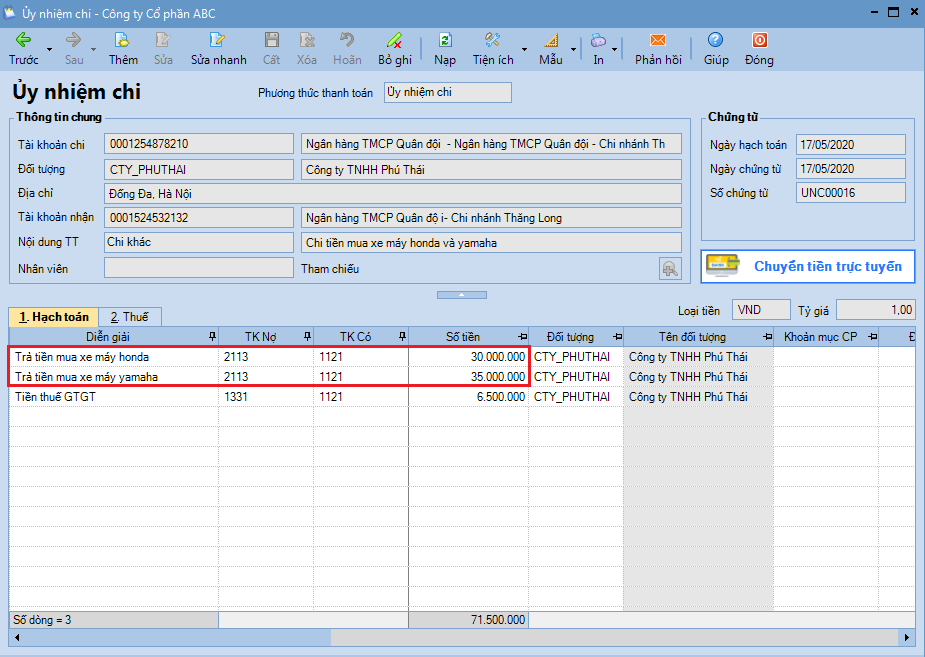
Task: Open the Phương thức thanh toán combo box
Action: coord(448,93)
